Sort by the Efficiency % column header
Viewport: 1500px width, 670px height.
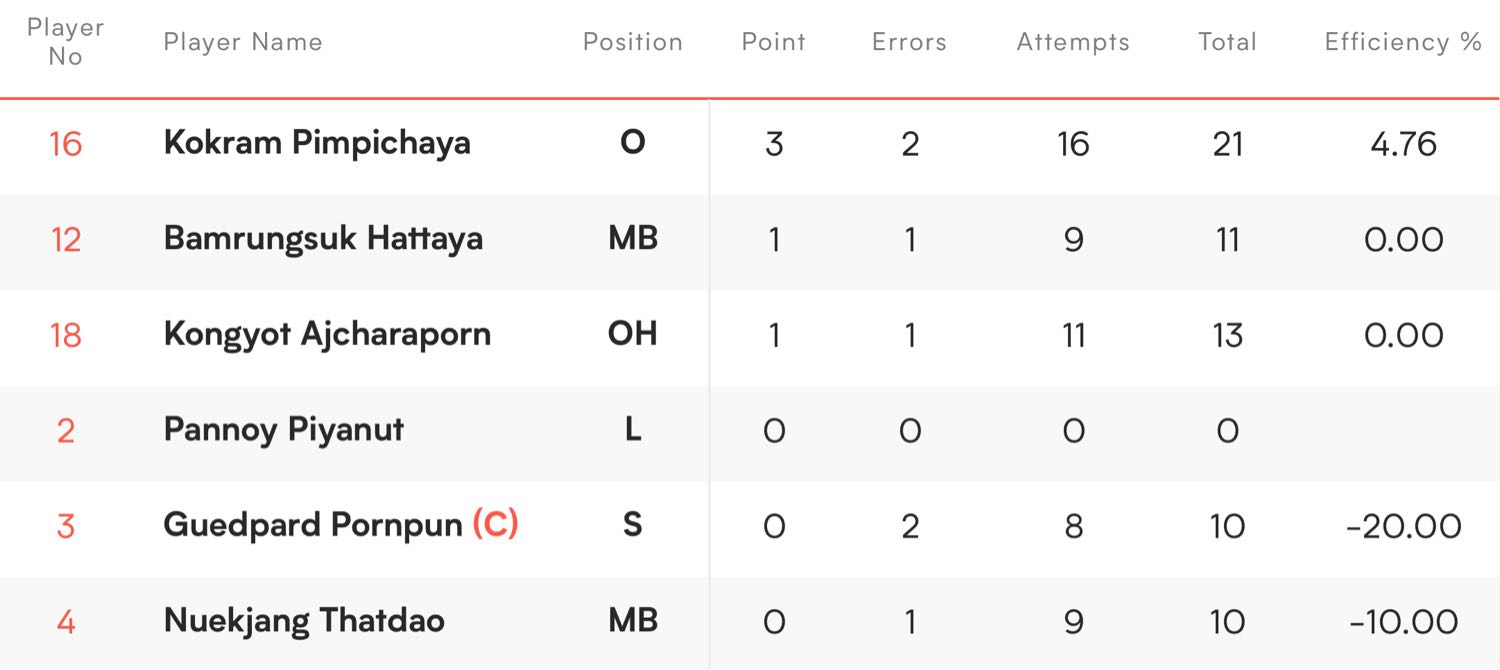1403,42
